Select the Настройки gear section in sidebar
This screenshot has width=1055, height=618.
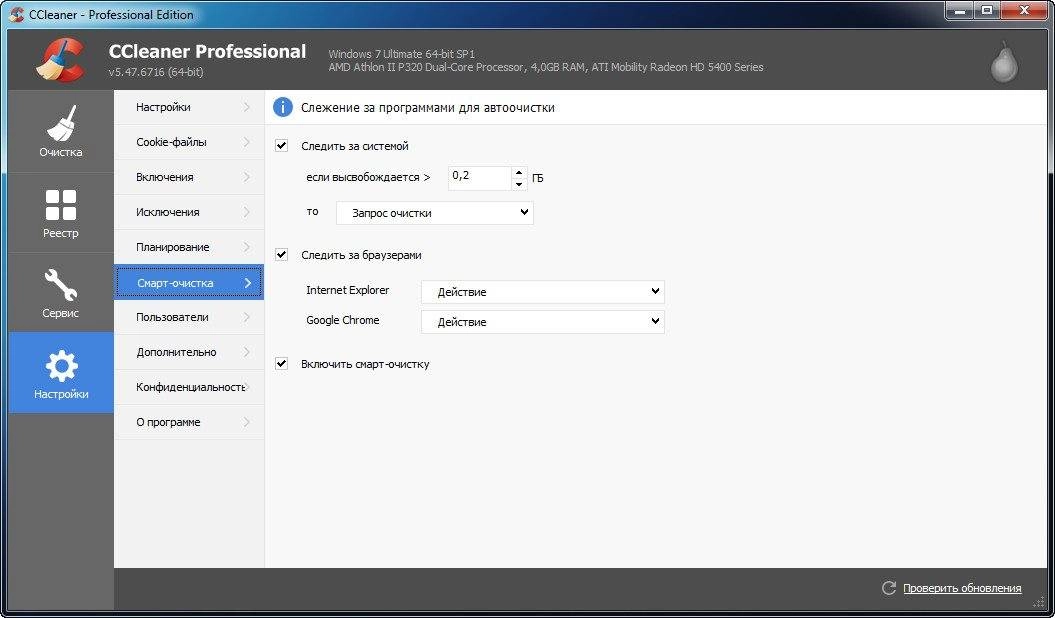click(x=61, y=372)
